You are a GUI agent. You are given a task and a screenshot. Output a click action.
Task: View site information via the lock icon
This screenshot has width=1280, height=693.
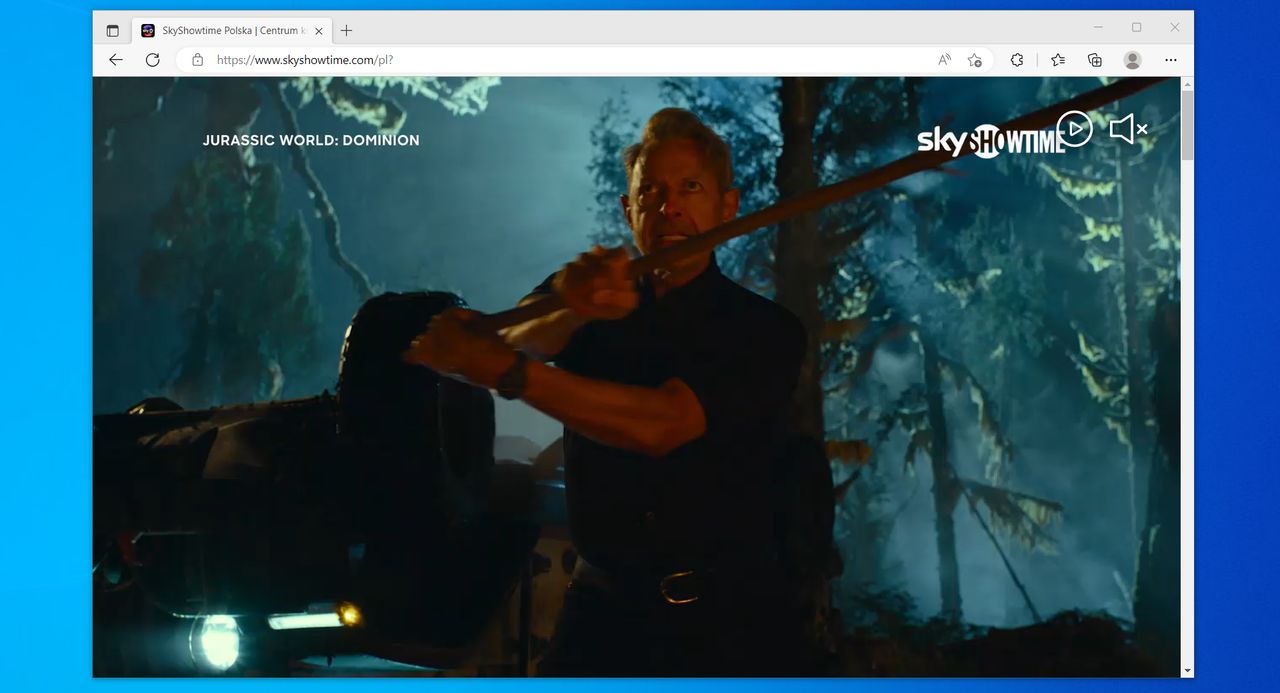pyautogui.click(x=198, y=60)
